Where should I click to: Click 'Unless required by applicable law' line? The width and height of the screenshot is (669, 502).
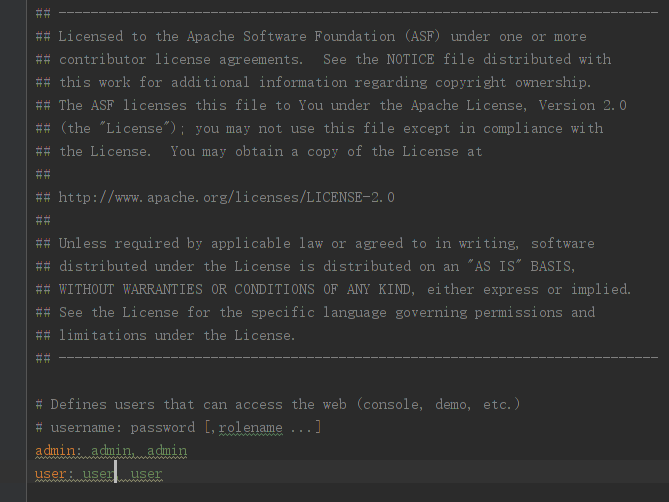click(x=315, y=244)
